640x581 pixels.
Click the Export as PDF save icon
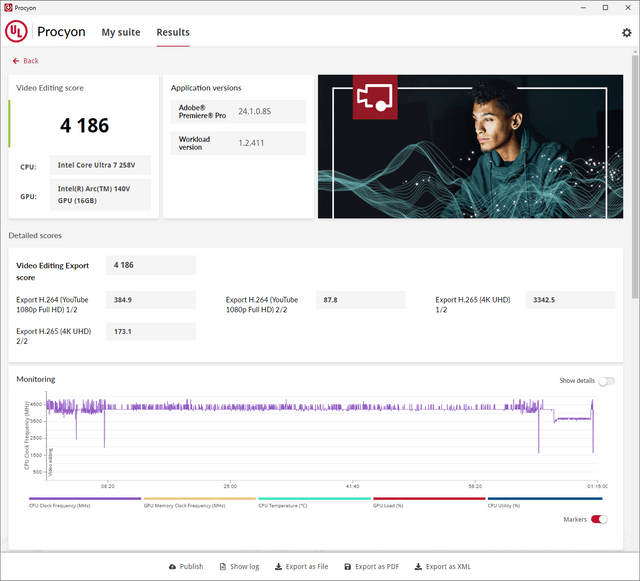348,567
